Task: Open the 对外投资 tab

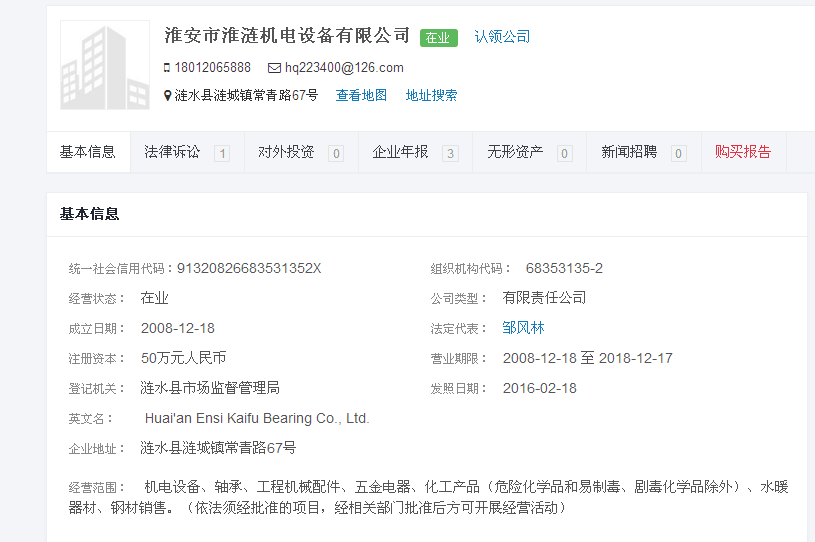Action: (x=287, y=152)
